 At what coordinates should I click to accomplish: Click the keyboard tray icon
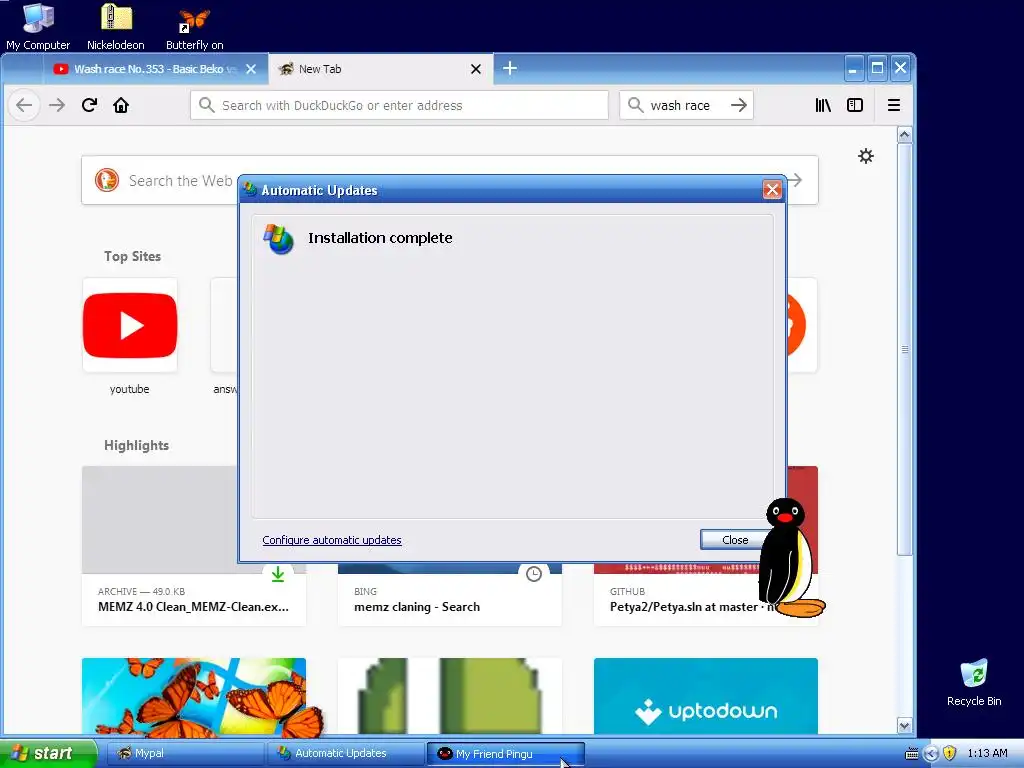click(x=912, y=754)
